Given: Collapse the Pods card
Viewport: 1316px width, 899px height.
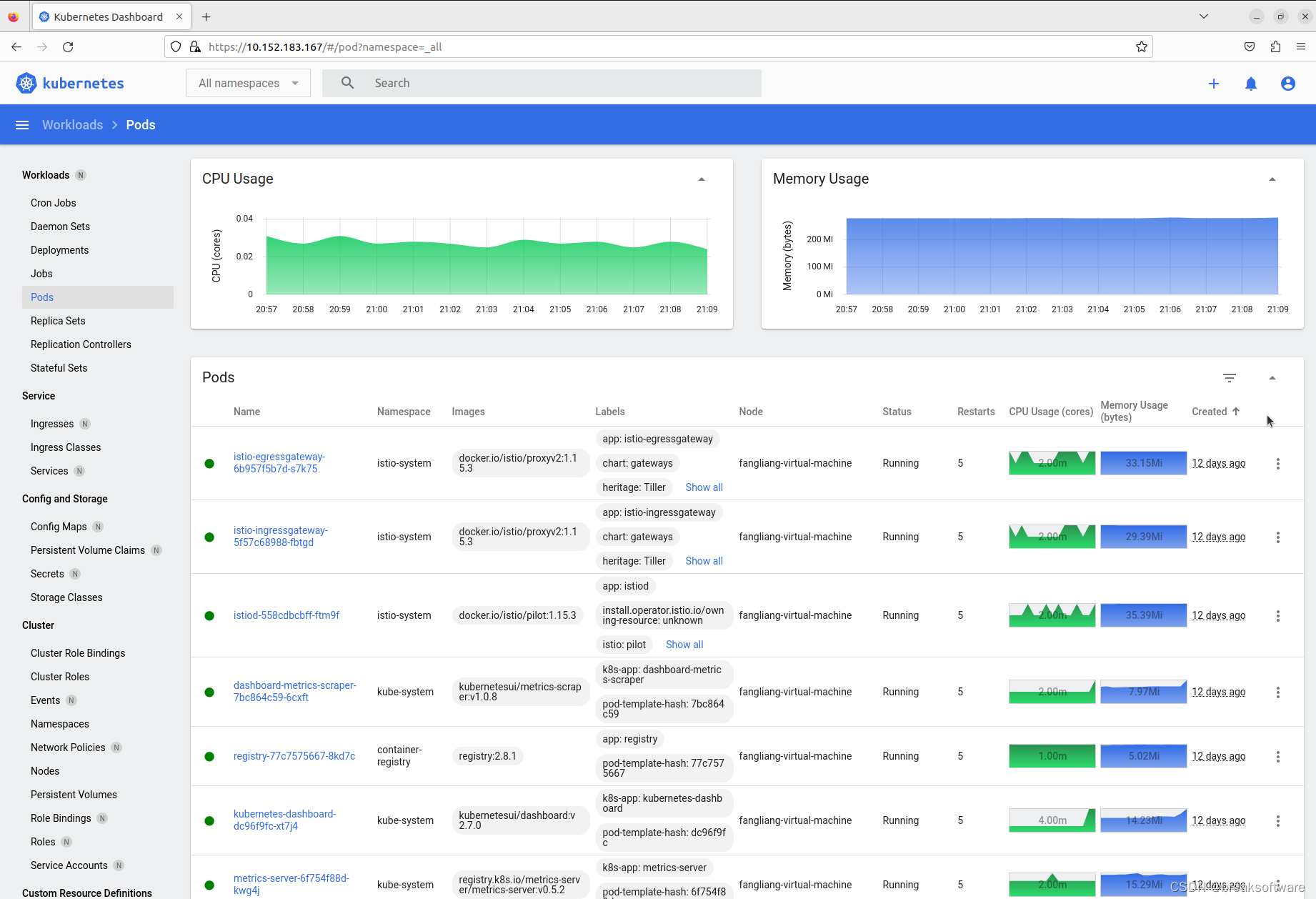Looking at the screenshot, I should click(x=1272, y=378).
